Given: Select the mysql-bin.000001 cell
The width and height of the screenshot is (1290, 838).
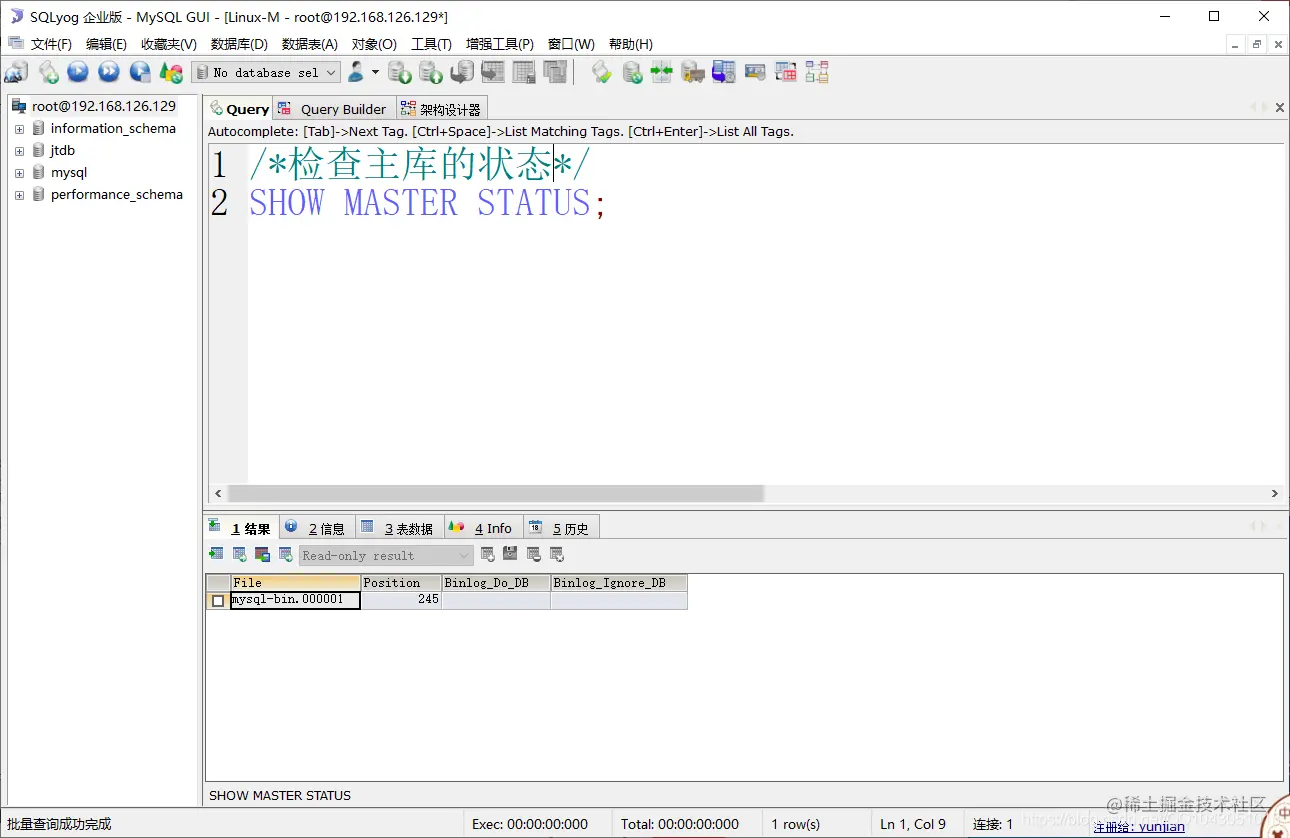Looking at the screenshot, I should point(295,600).
